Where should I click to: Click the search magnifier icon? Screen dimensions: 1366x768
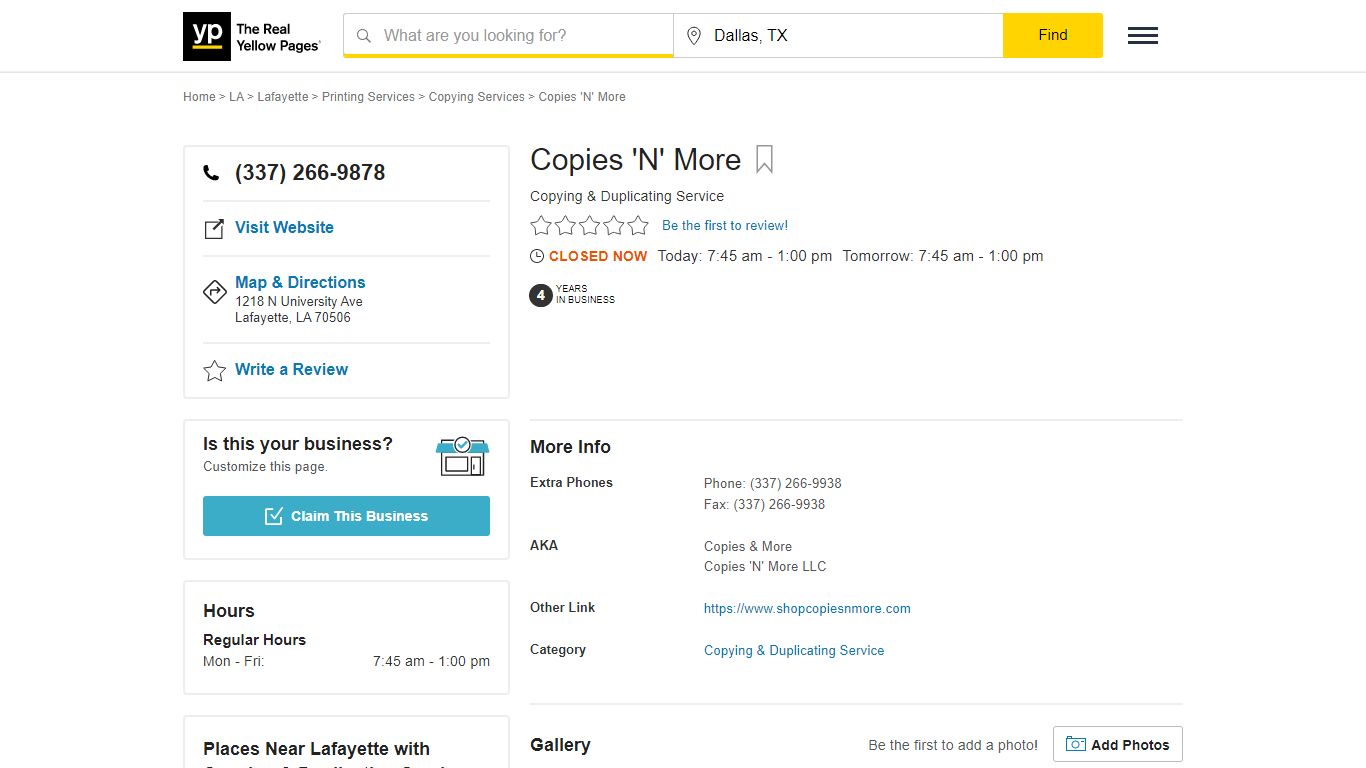coord(364,36)
